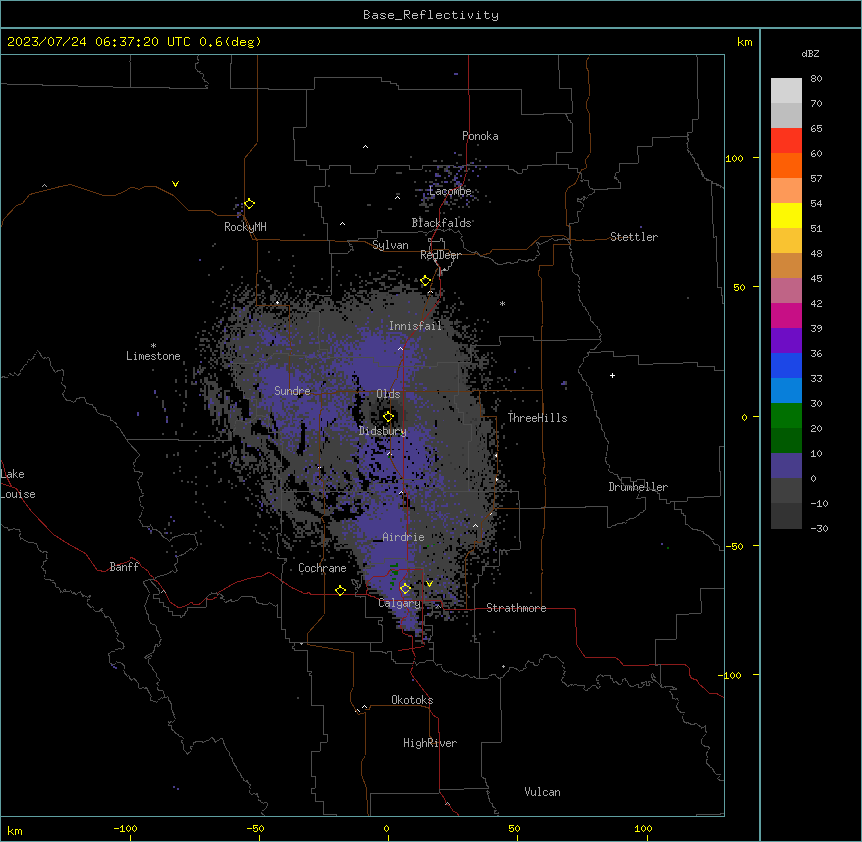Select the bright green 20-30 dBZ swatch

(x=786, y=416)
